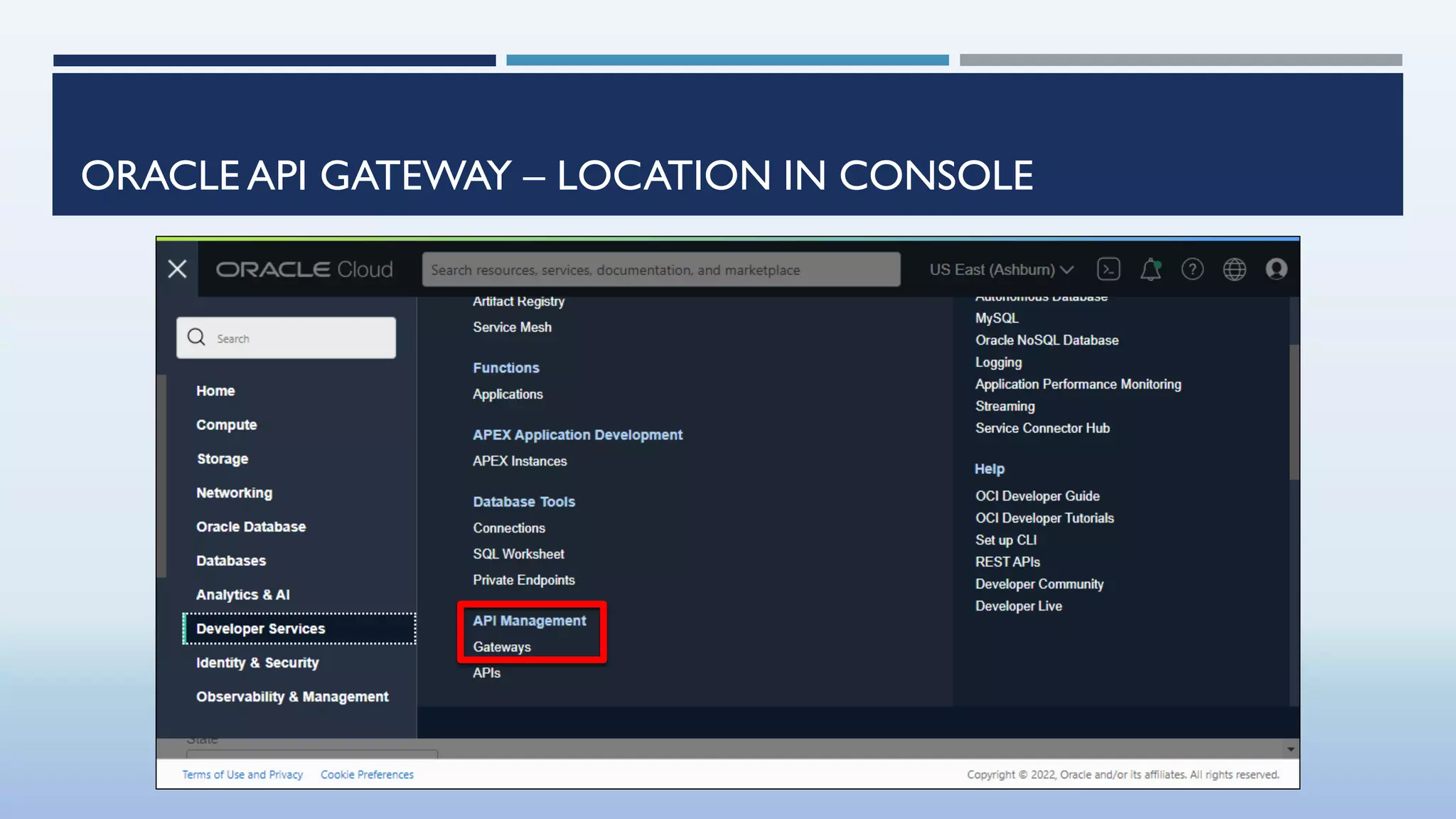Open Logging link
The image size is (1456, 819).
pos(998,363)
